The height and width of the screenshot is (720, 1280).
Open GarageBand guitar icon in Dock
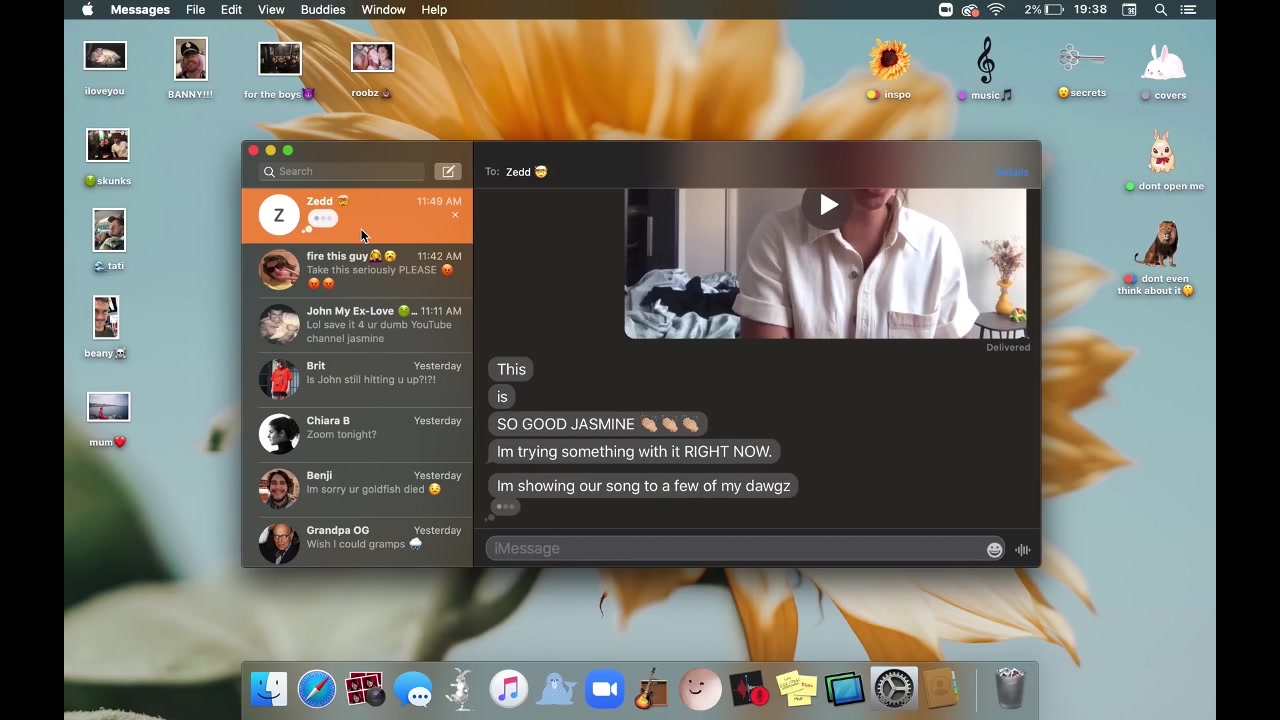(x=651, y=690)
